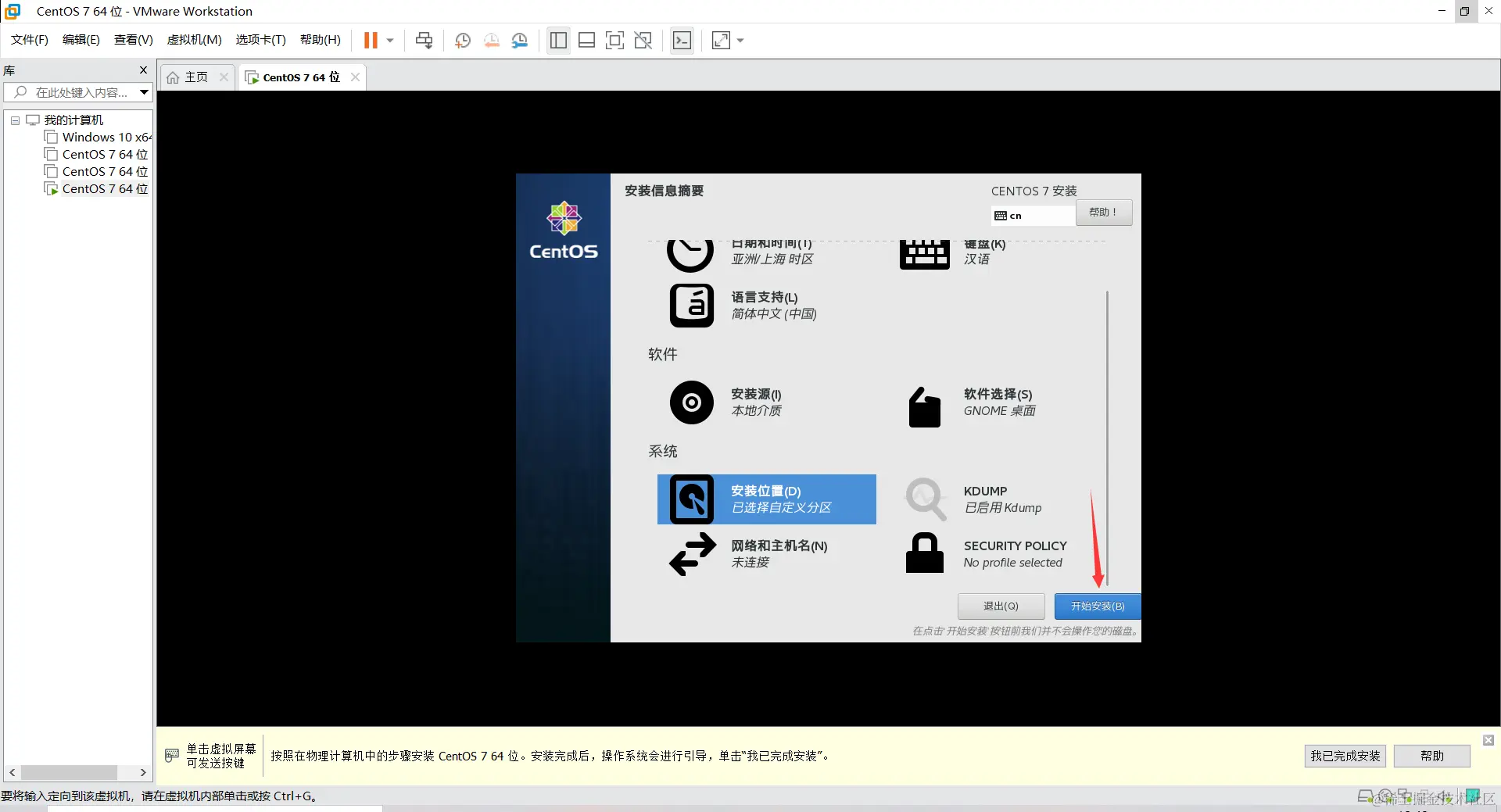Click the GNOME 桌面 text
The height and width of the screenshot is (812, 1501).
click(1000, 411)
